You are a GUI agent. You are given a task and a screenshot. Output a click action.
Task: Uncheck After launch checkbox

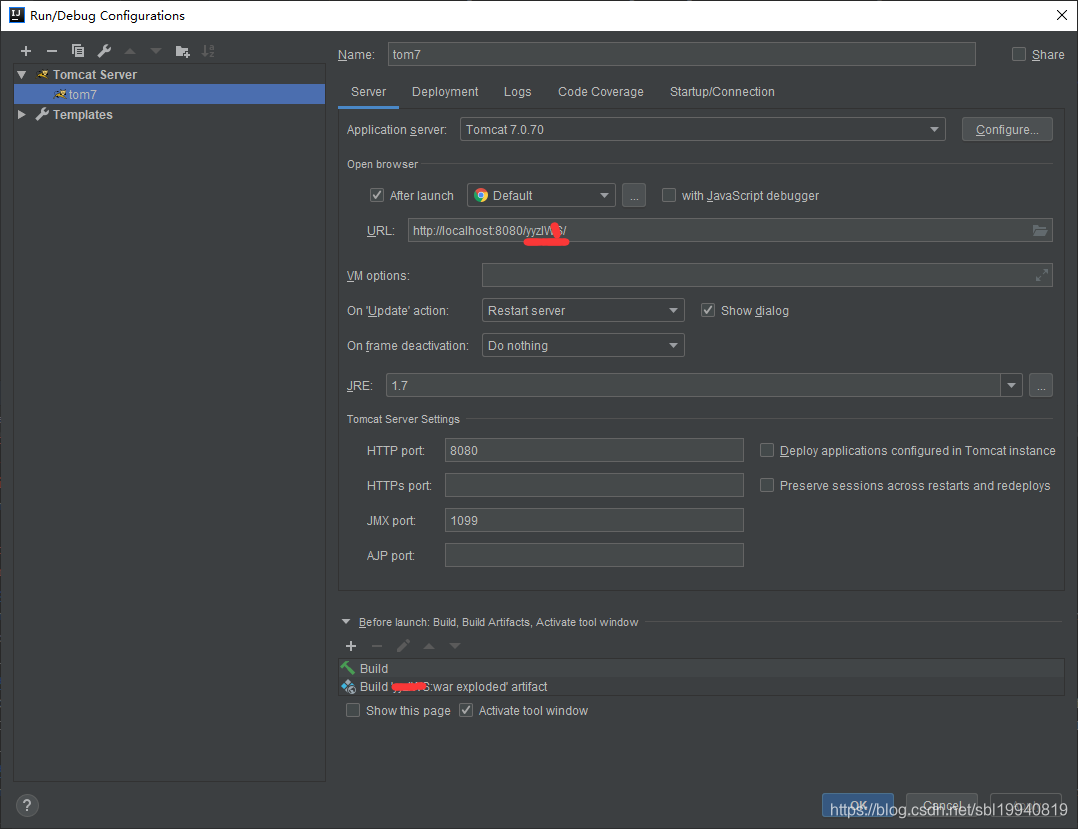[377, 195]
